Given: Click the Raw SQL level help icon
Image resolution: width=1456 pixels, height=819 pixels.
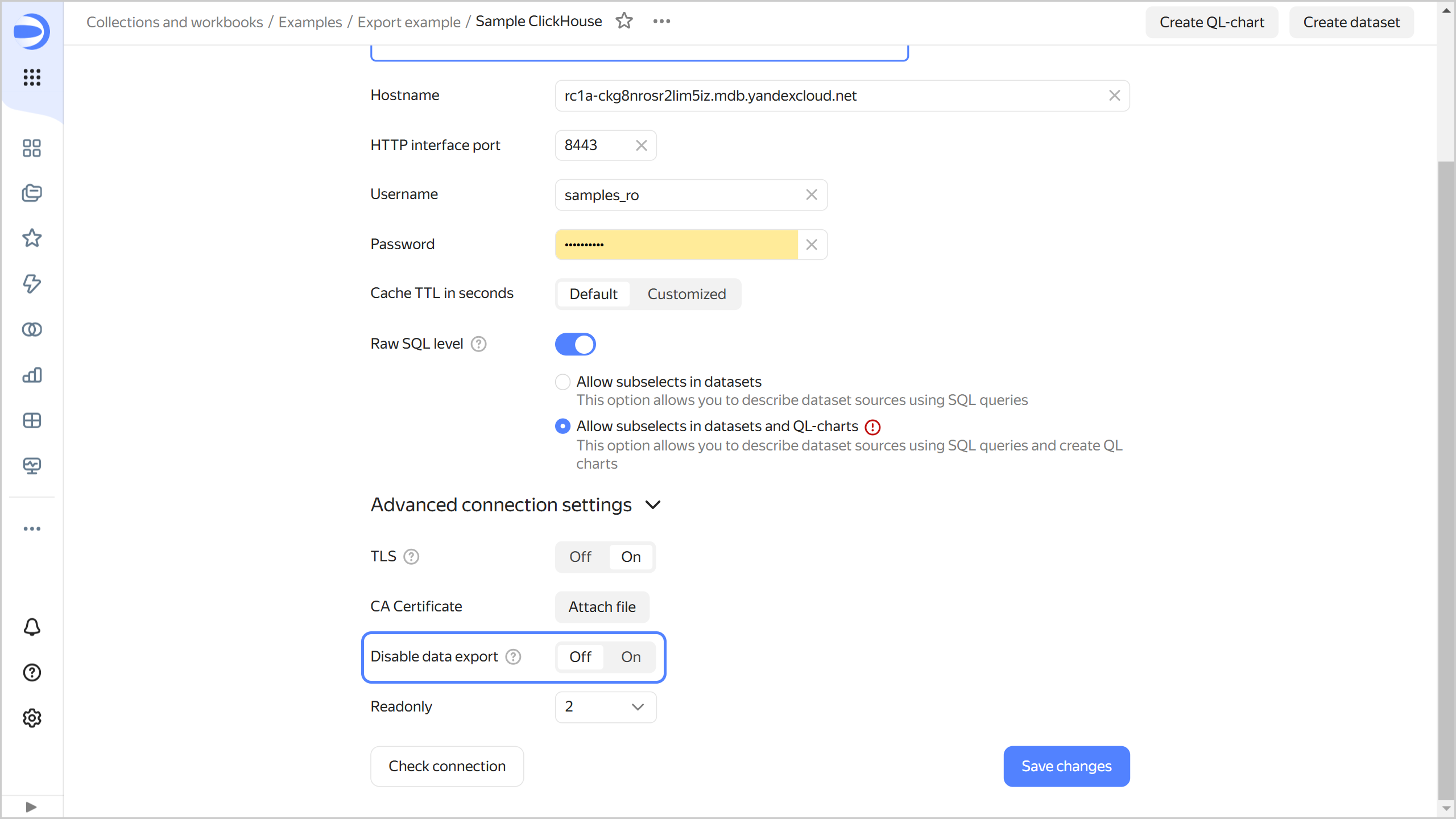Looking at the screenshot, I should click(x=479, y=344).
